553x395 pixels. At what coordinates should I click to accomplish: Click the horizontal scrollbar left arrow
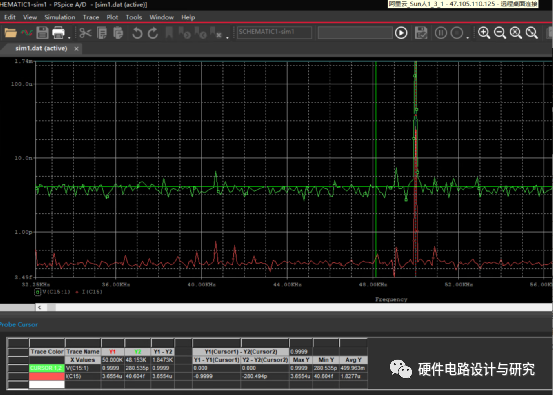pyautogui.click(x=40, y=307)
